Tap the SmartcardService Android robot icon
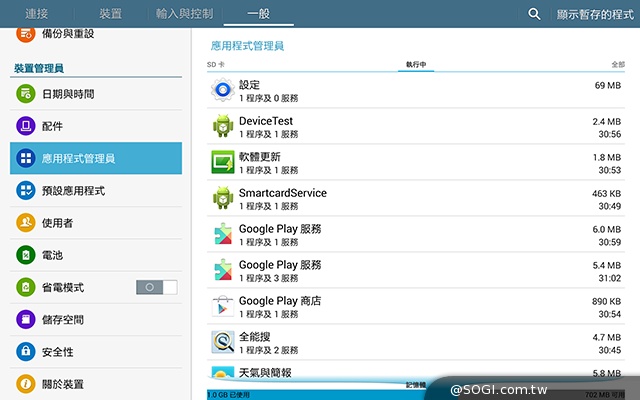This screenshot has width=640, height=400. pos(223,198)
